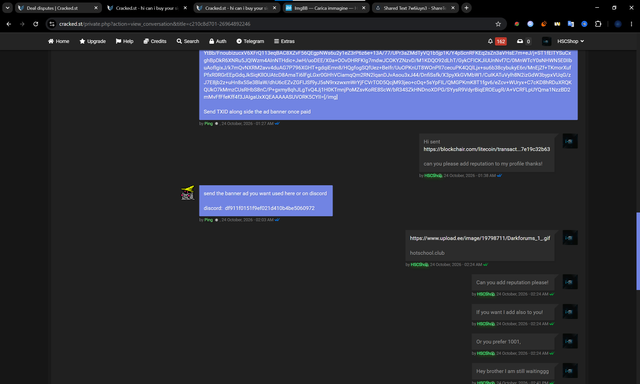Open the Chrome three-dot menu
The height and width of the screenshot is (384, 640).
[x=631, y=24]
